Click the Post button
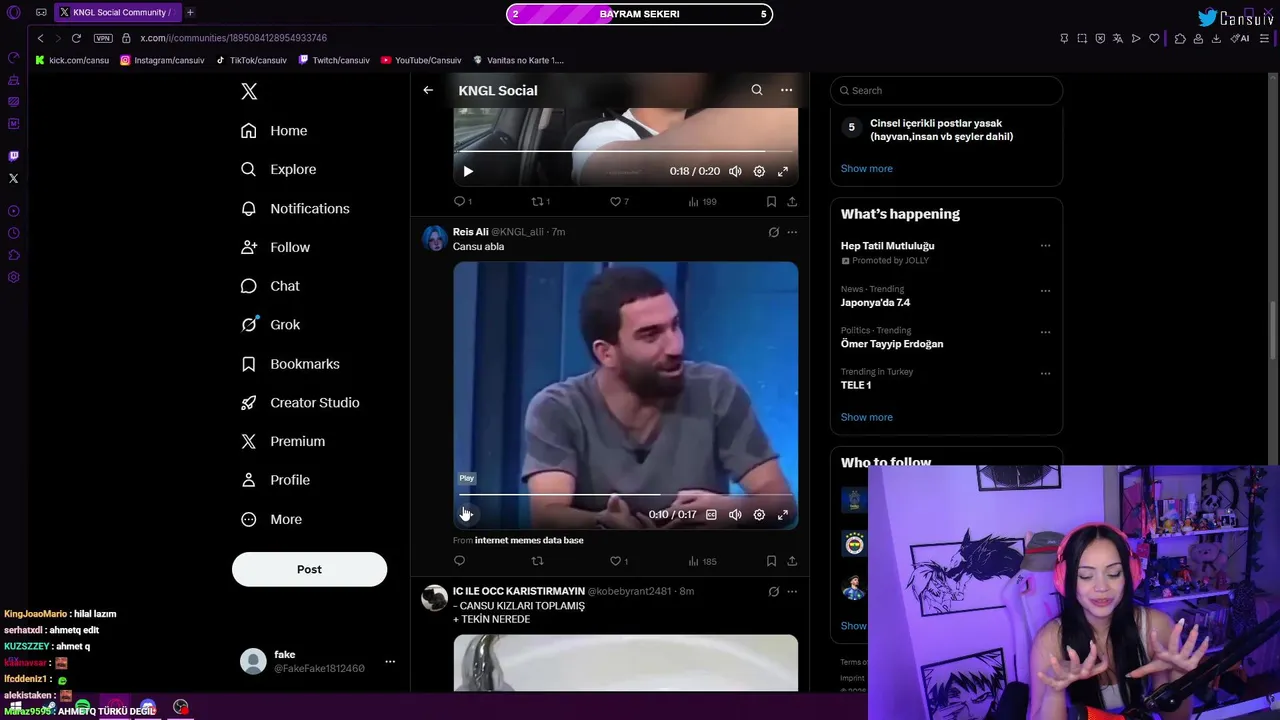 309,569
